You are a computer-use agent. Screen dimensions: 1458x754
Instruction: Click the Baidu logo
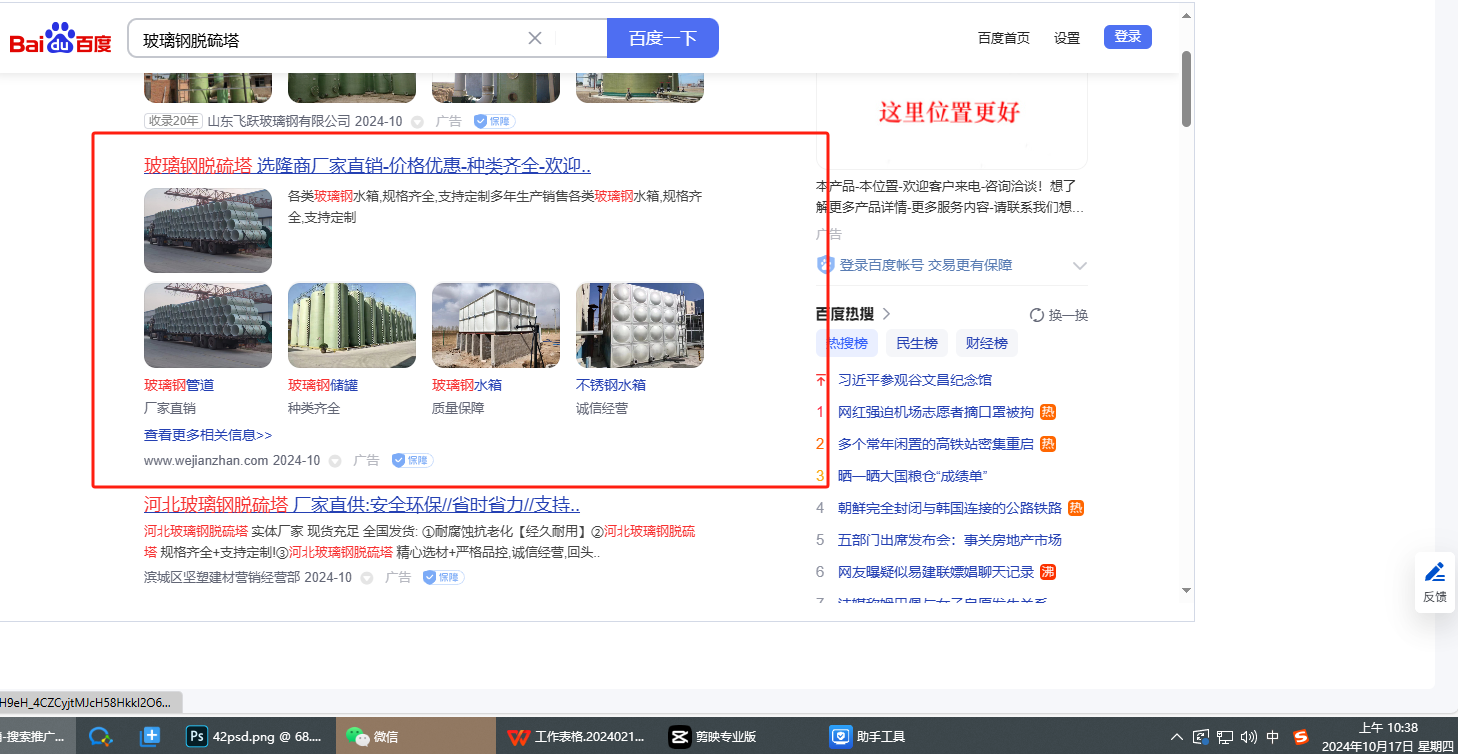click(x=61, y=39)
